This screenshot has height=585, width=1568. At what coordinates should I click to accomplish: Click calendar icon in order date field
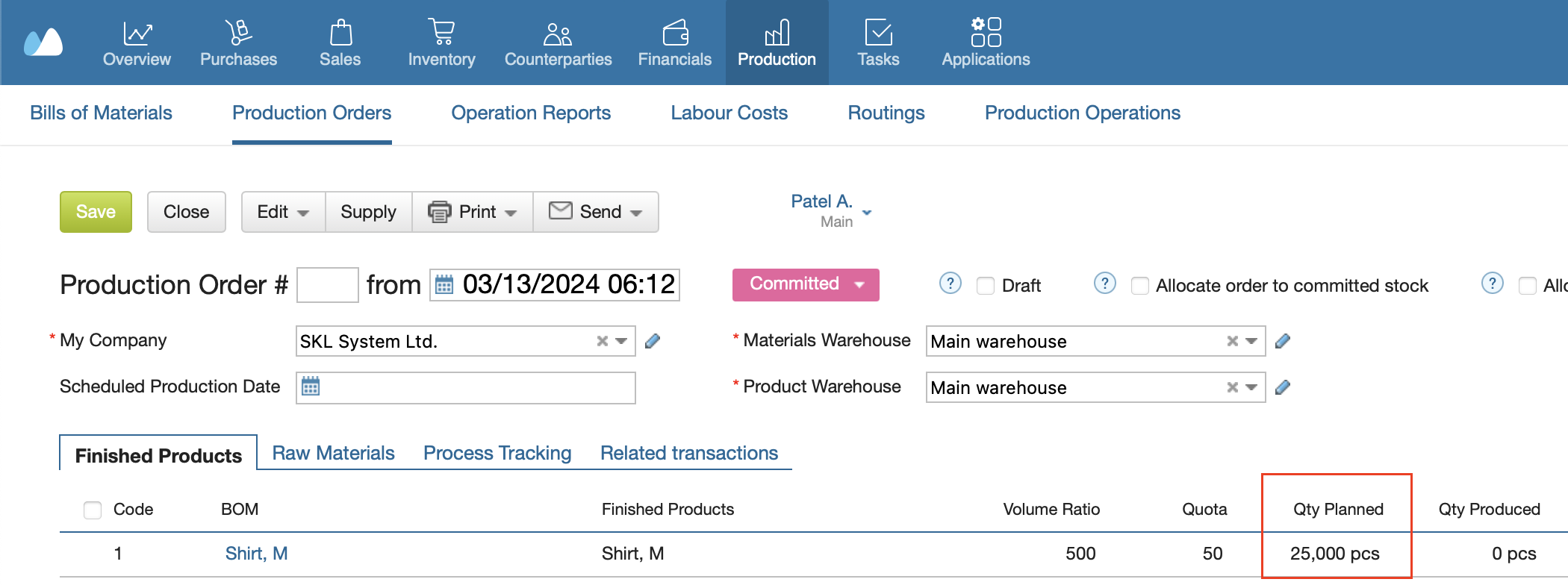444,285
